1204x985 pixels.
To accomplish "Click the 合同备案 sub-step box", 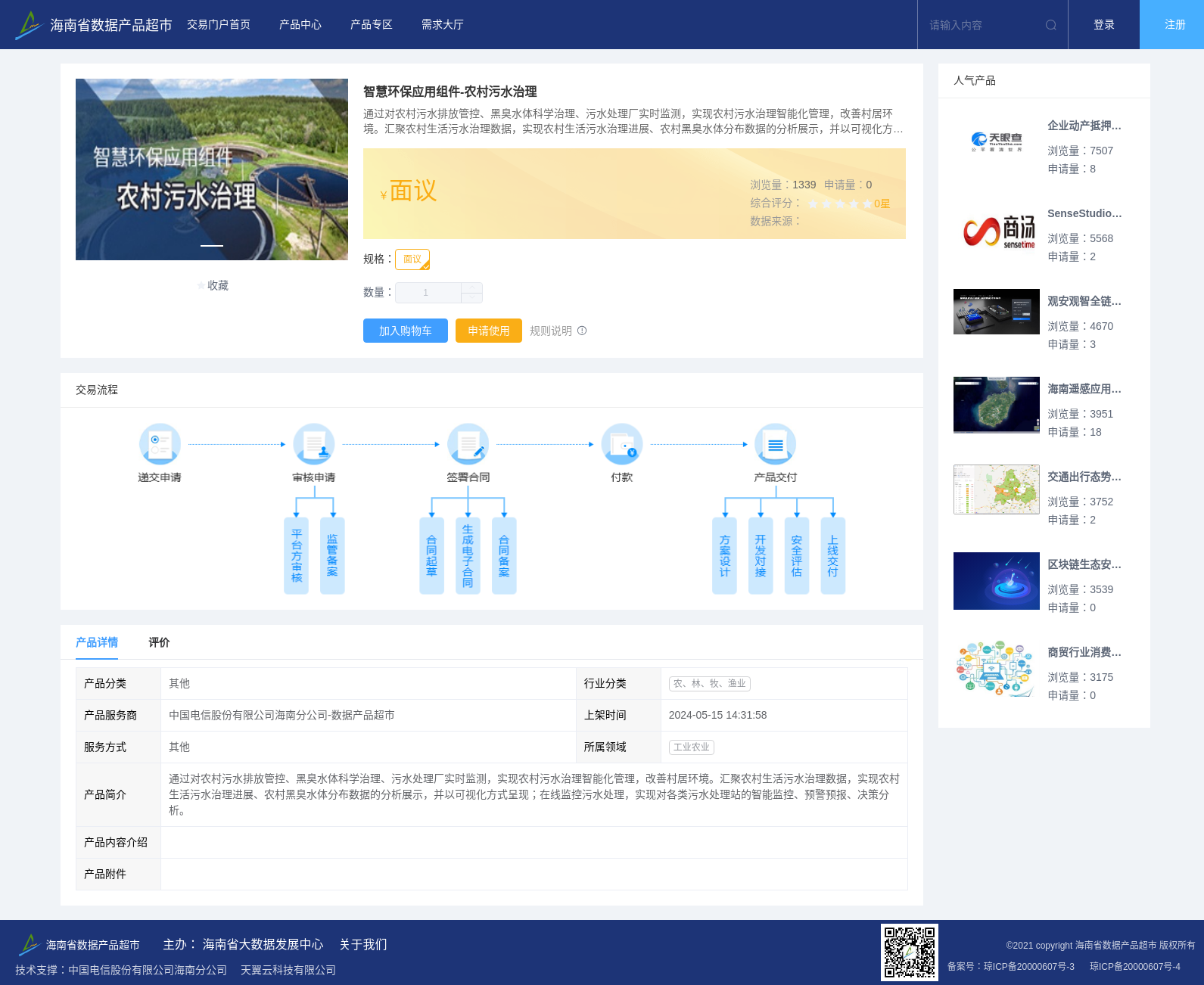I will [x=504, y=556].
